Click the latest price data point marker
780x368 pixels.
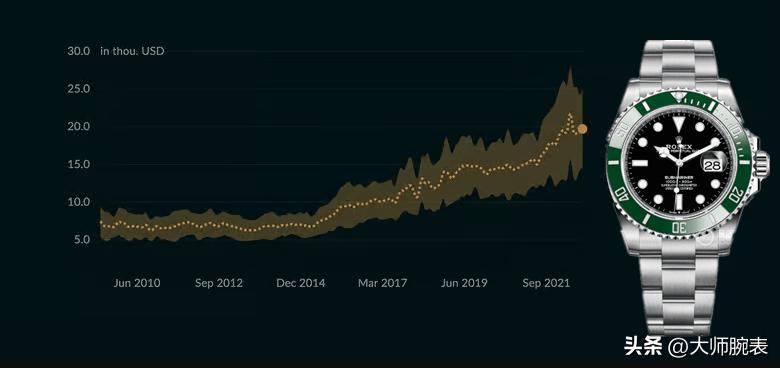point(582,129)
